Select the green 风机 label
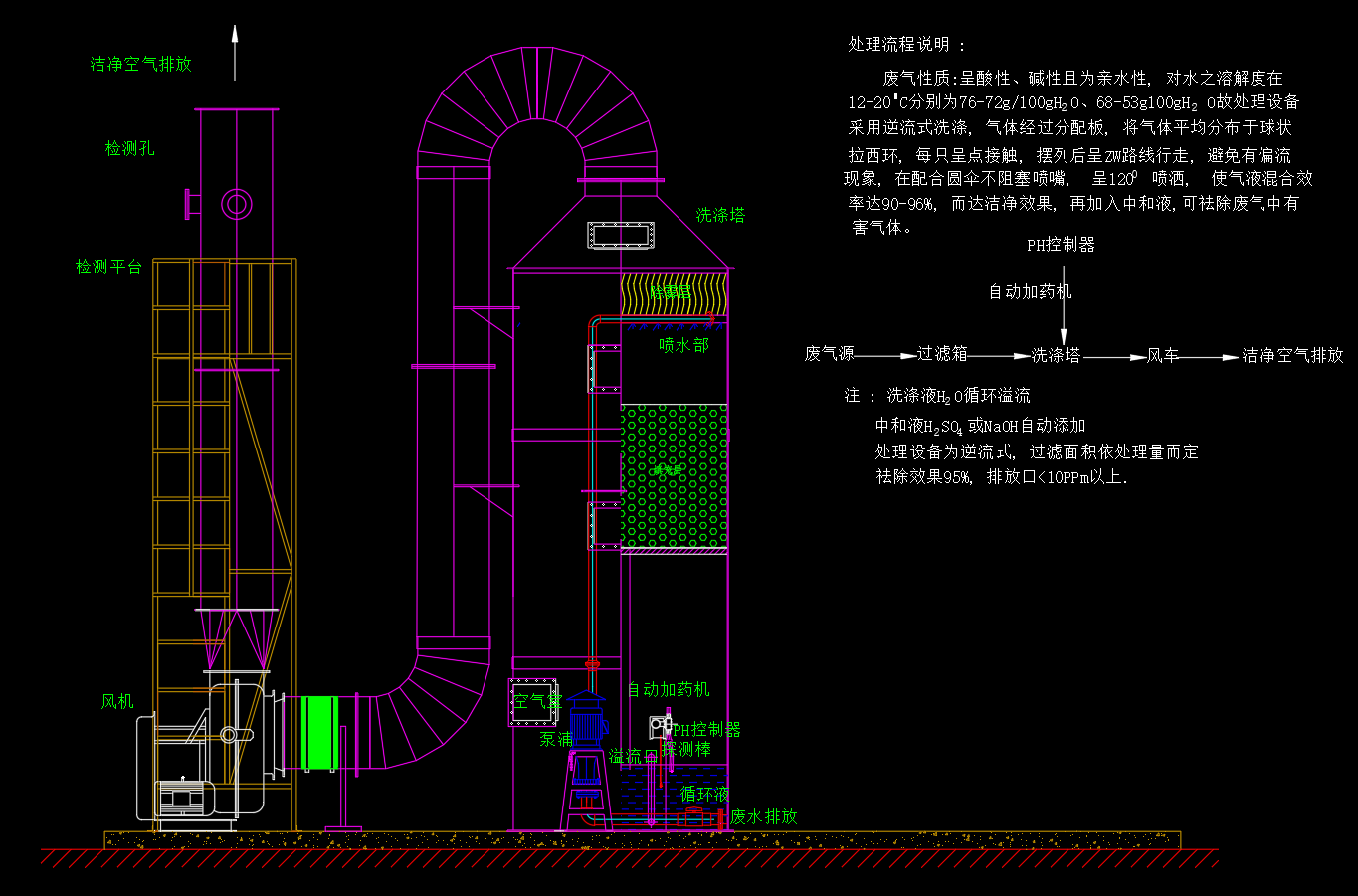 point(116,701)
